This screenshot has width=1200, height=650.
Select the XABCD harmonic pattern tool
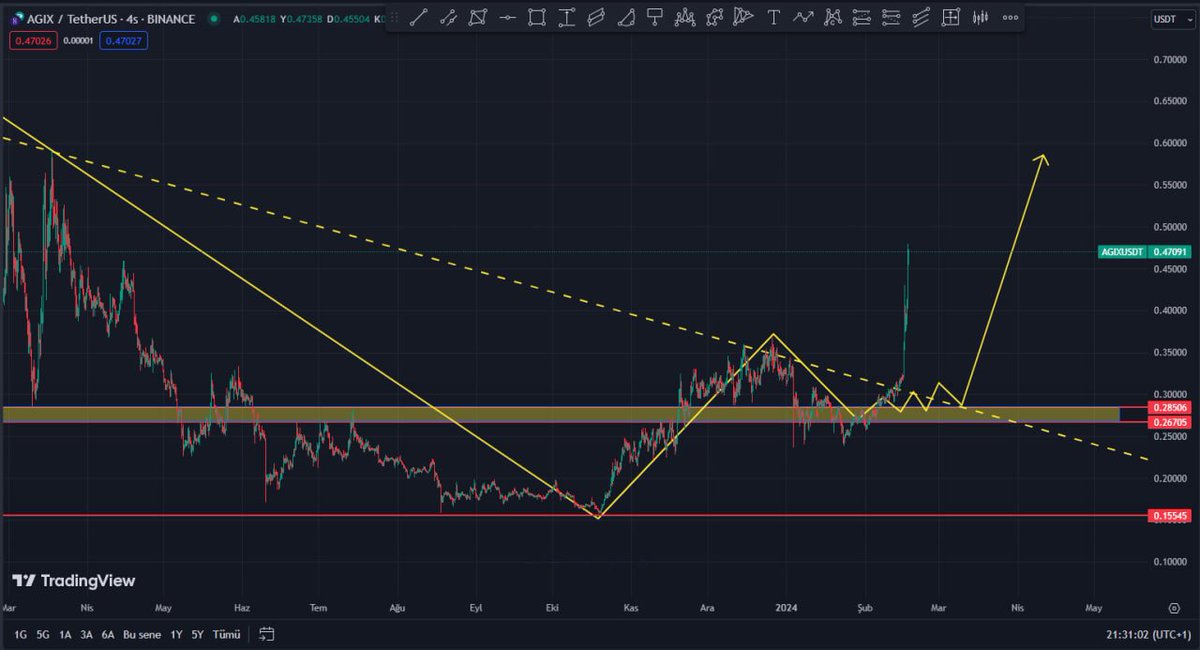(x=832, y=17)
